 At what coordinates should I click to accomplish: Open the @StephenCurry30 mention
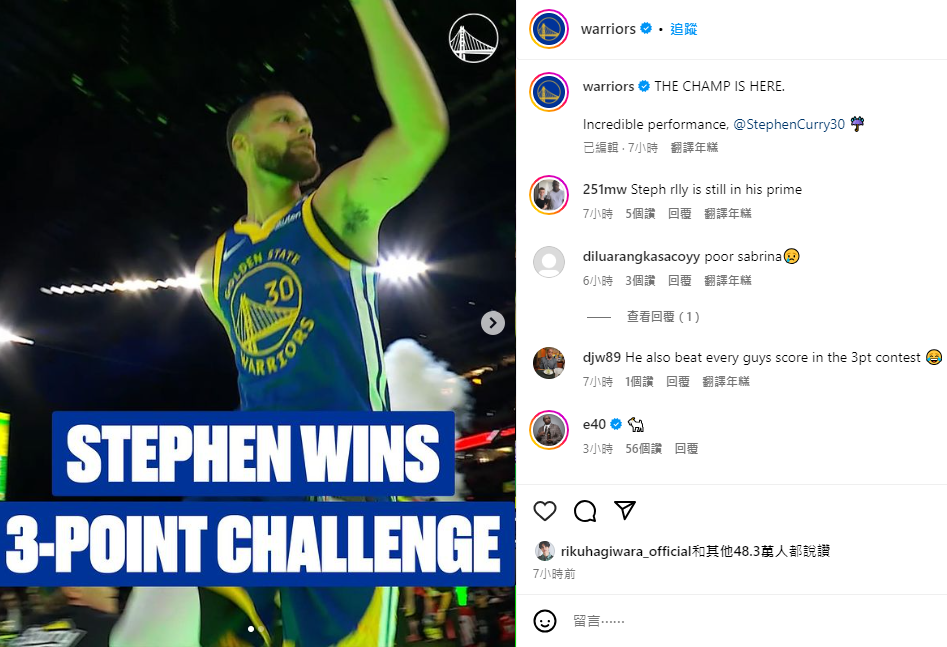pyautogui.click(x=789, y=124)
